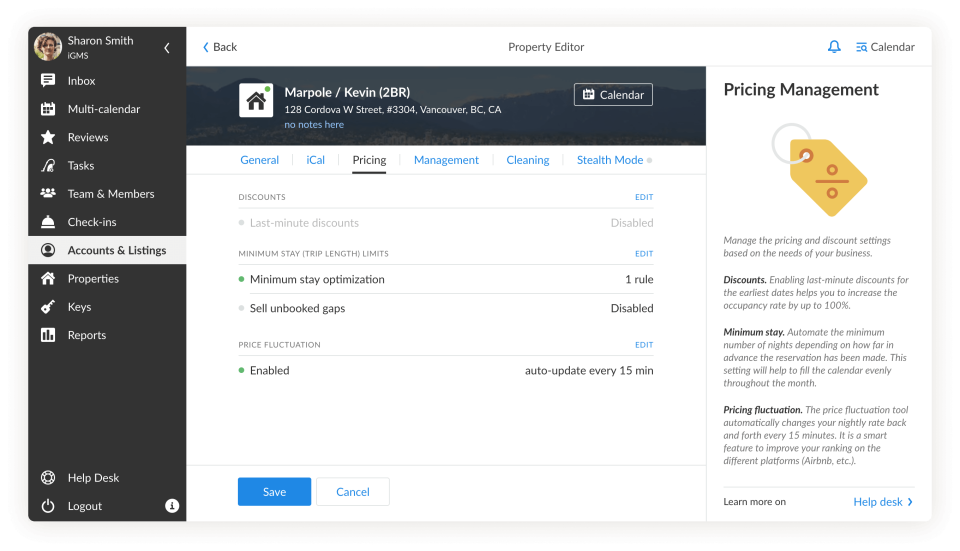Screen dimensions: 960x551
Task: Click the Check-ins bell icon
Action: pyautogui.click(x=48, y=222)
